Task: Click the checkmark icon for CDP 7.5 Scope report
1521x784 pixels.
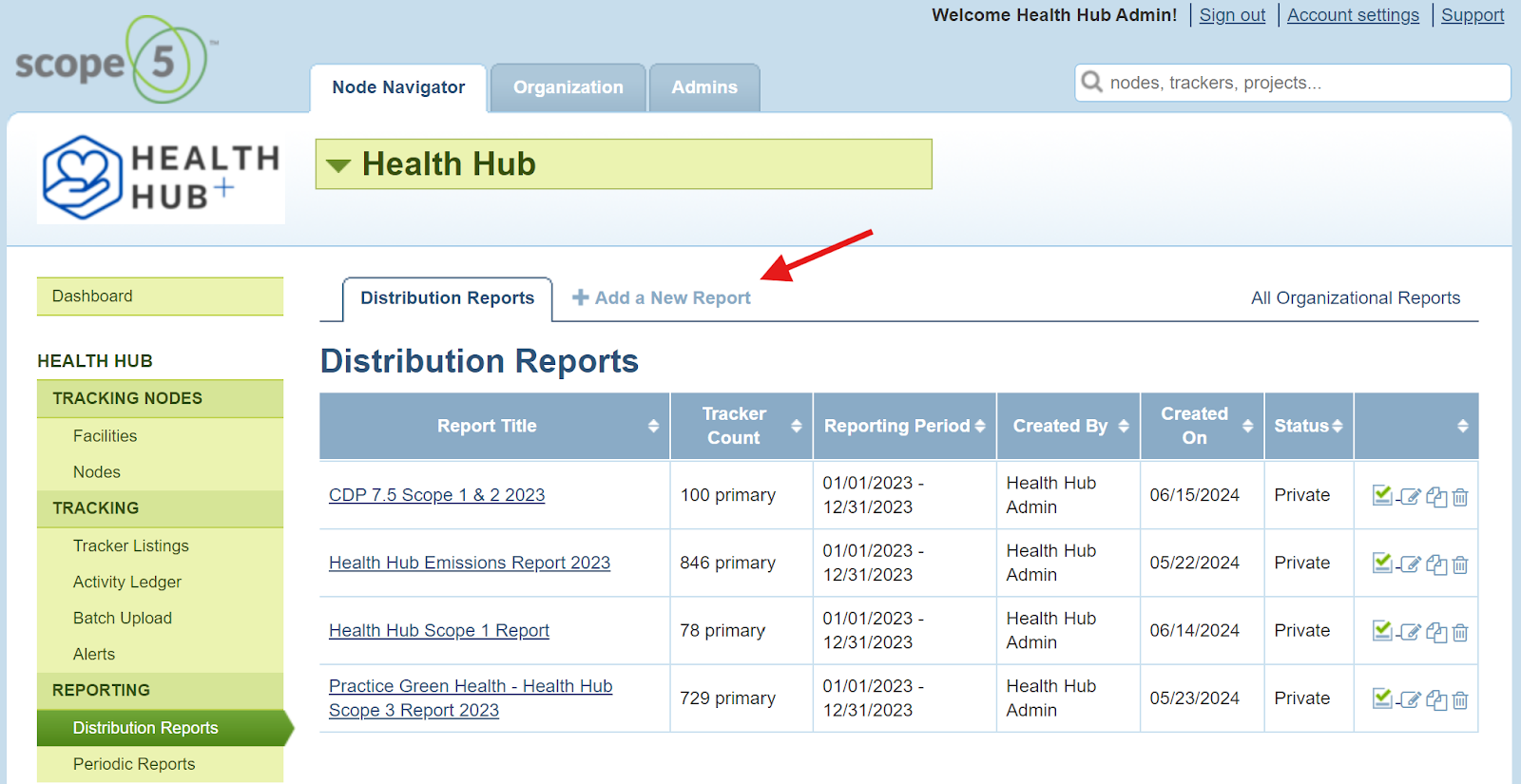Action: pyautogui.click(x=1383, y=495)
